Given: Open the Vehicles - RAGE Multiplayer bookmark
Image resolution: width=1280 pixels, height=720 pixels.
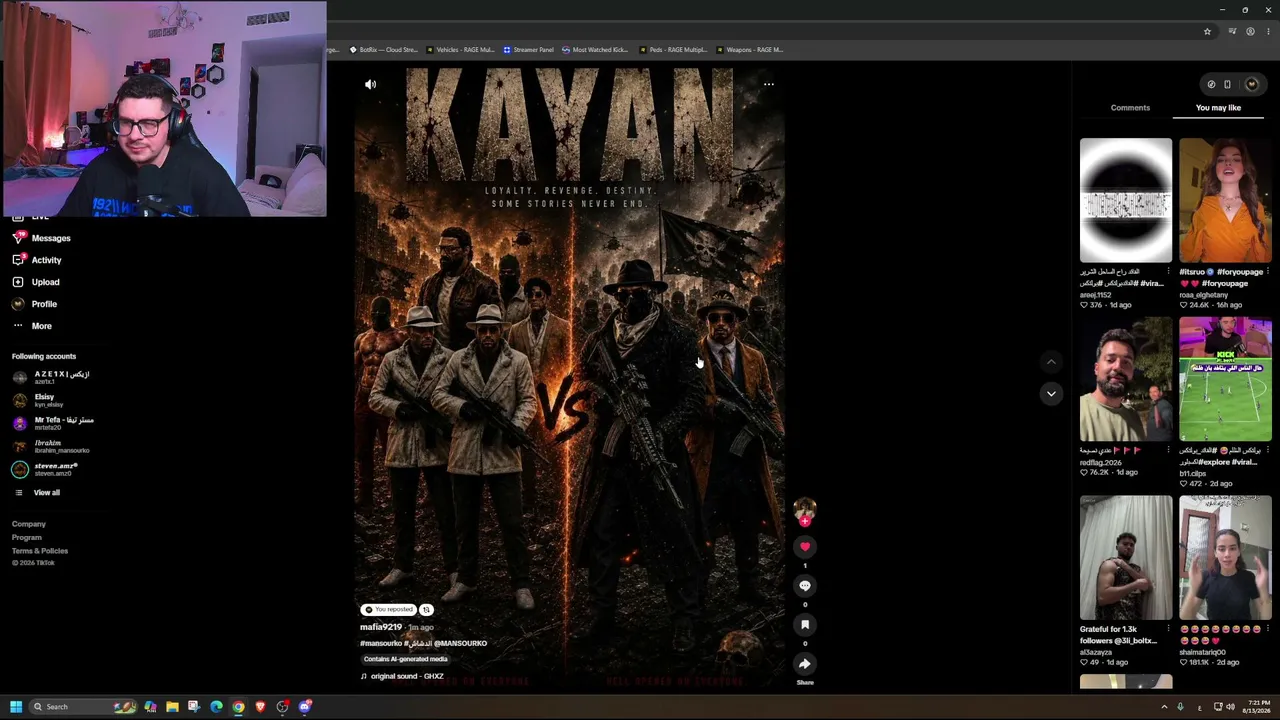Looking at the screenshot, I should [x=460, y=50].
